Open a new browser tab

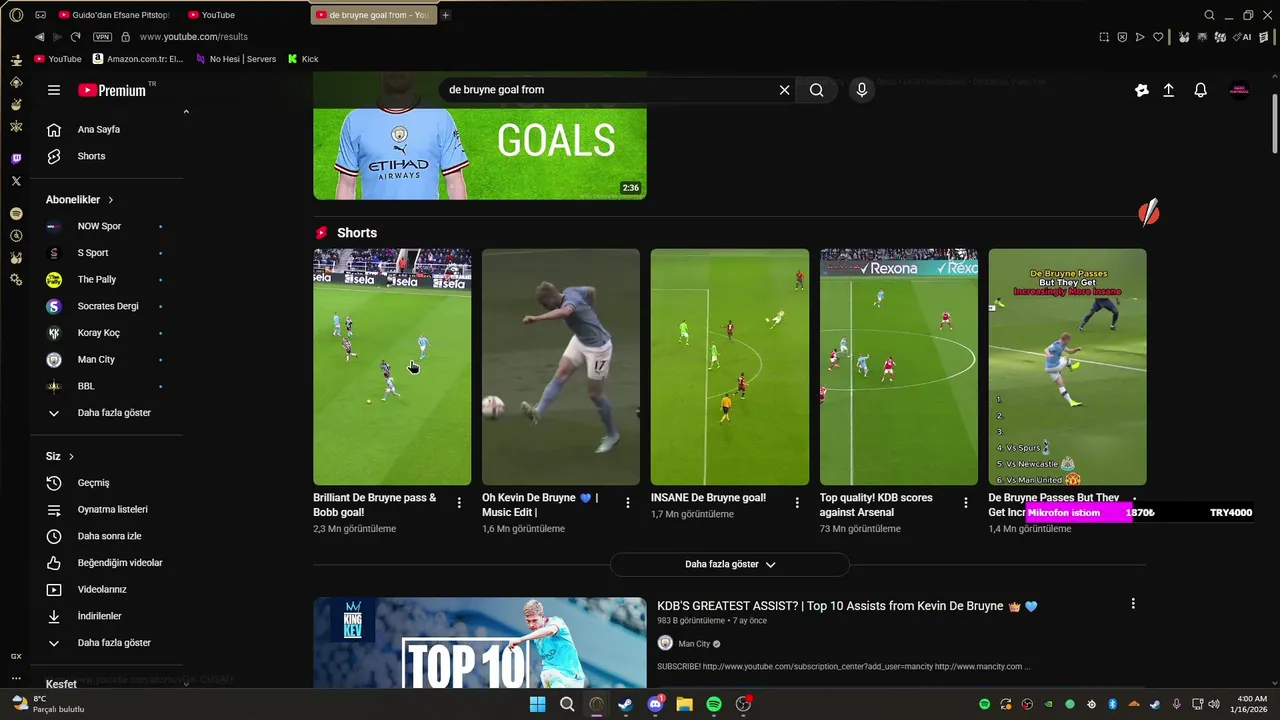coord(445,15)
